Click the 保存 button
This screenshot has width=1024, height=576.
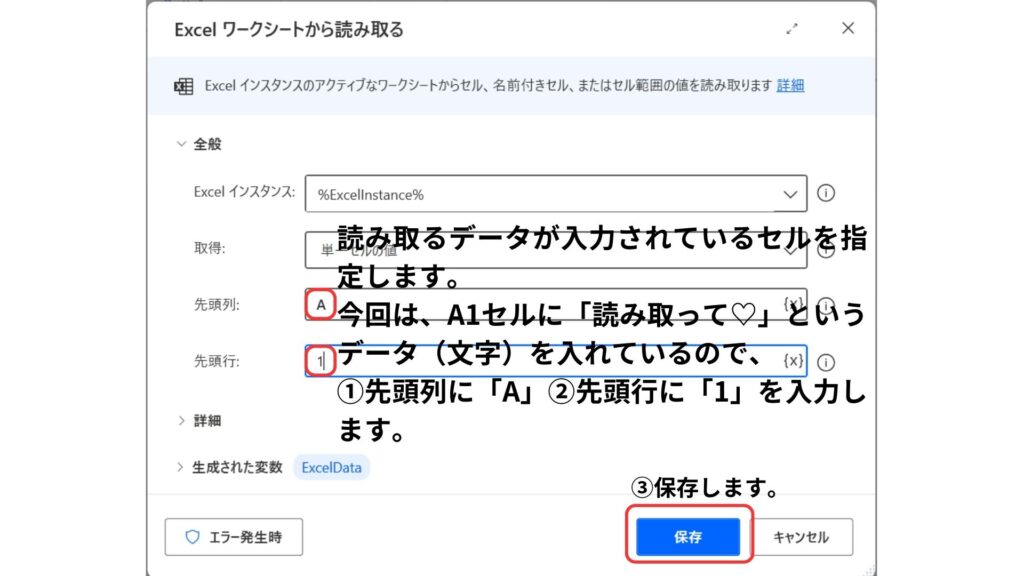point(688,537)
